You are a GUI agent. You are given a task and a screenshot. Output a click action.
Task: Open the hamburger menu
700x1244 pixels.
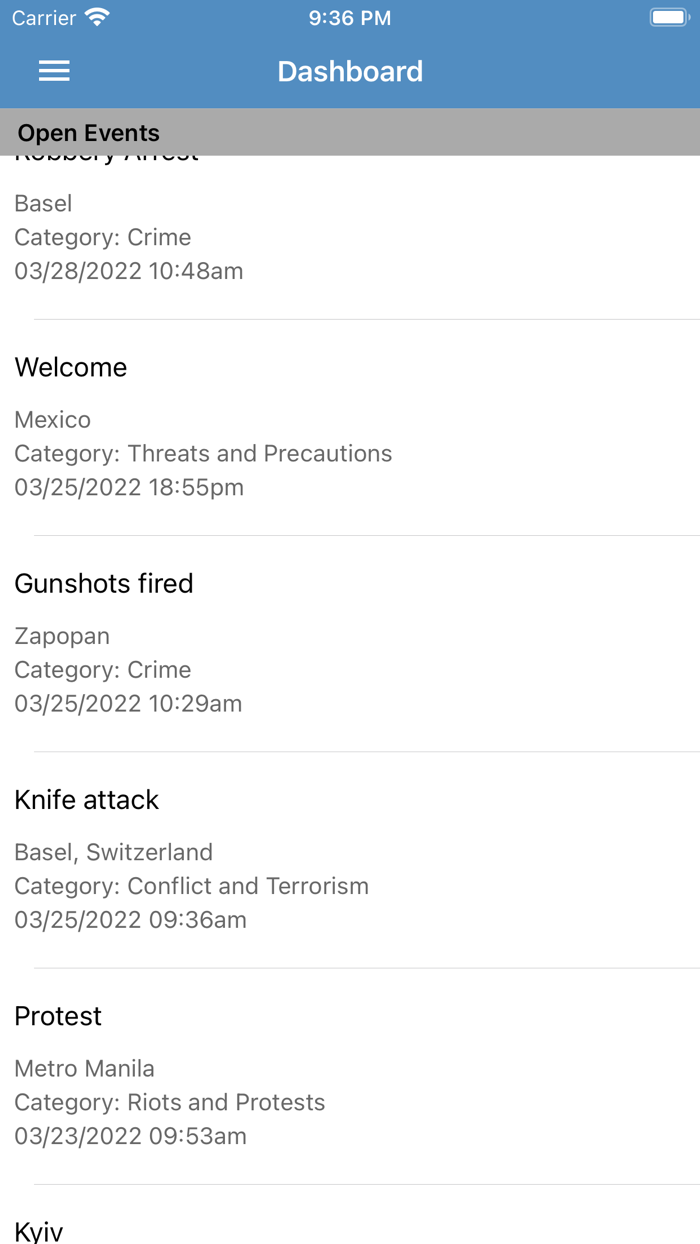[54, 71]
